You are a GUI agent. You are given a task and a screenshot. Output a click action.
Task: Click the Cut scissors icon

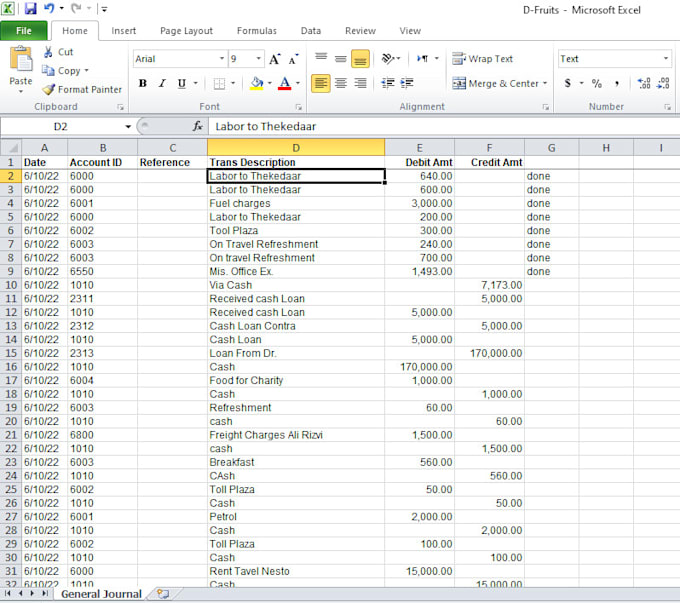pos(48,52)
